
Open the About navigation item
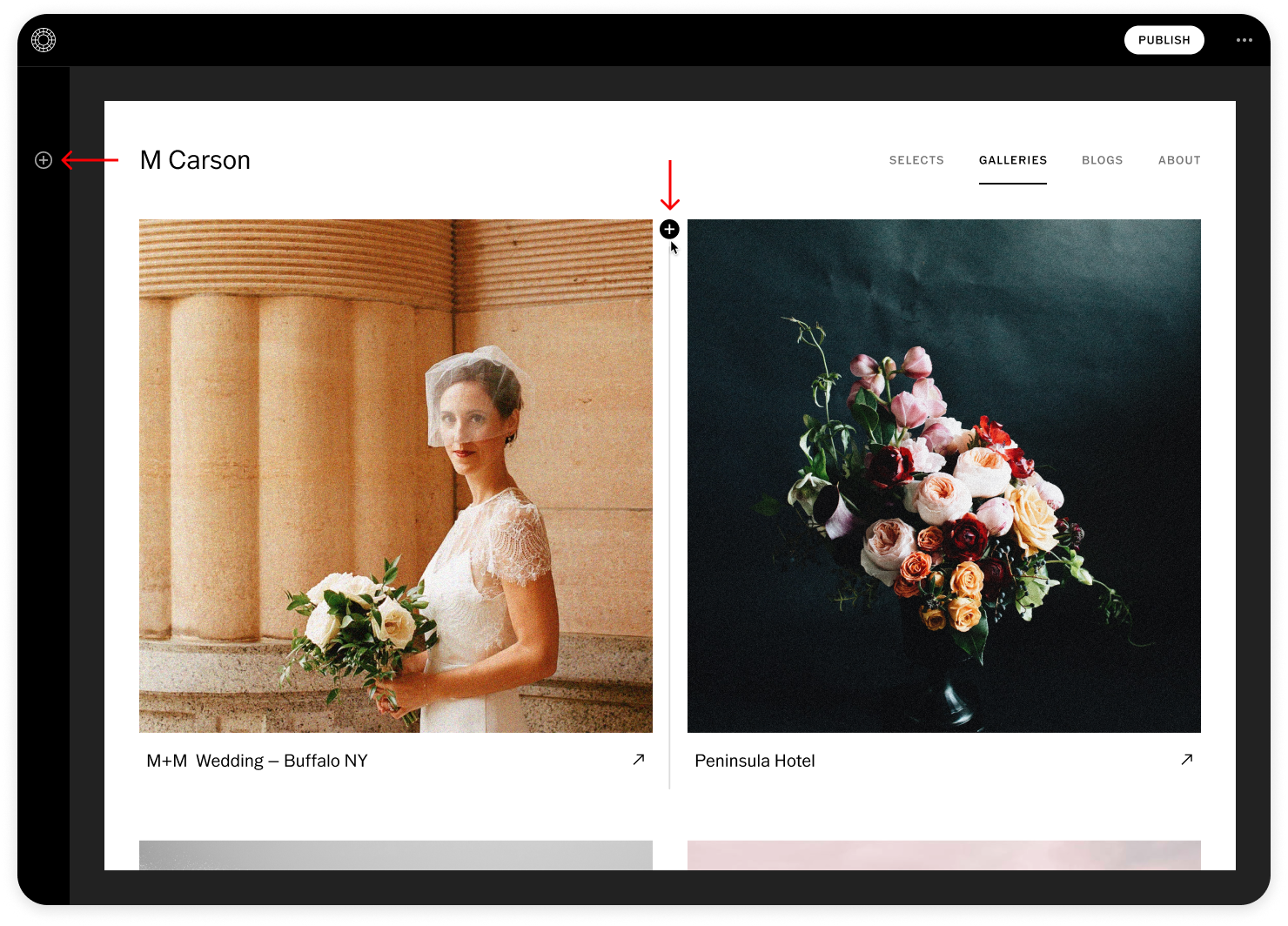[x=1179, y=160]
